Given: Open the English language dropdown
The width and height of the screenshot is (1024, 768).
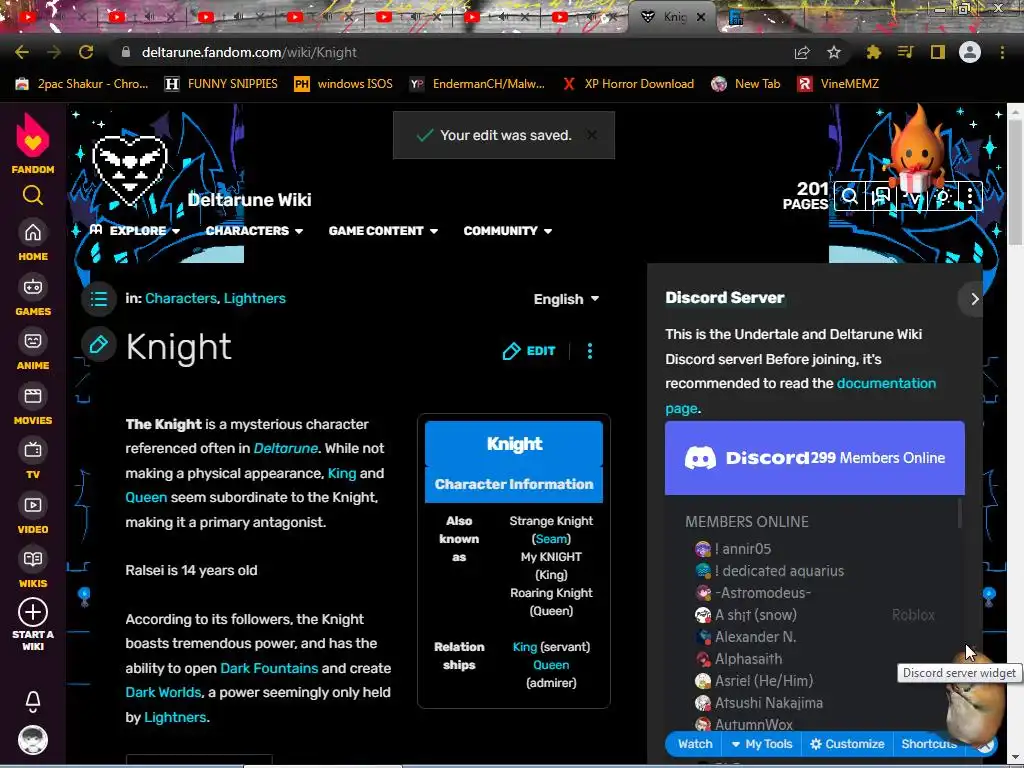Looking at the screenshot, I should [x=566, y=299].
